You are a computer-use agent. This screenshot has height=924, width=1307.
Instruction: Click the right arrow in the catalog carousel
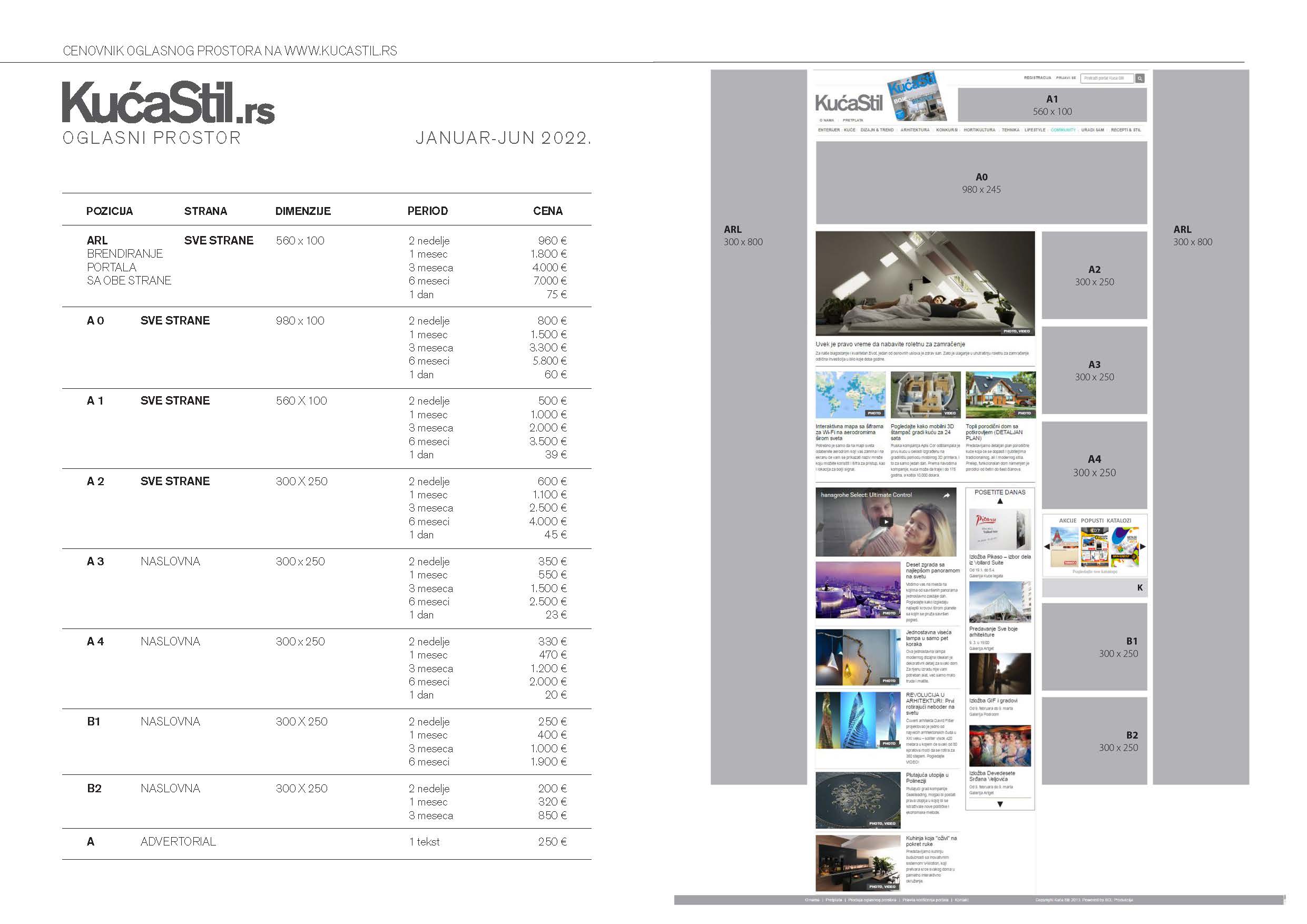(1143, 547)
